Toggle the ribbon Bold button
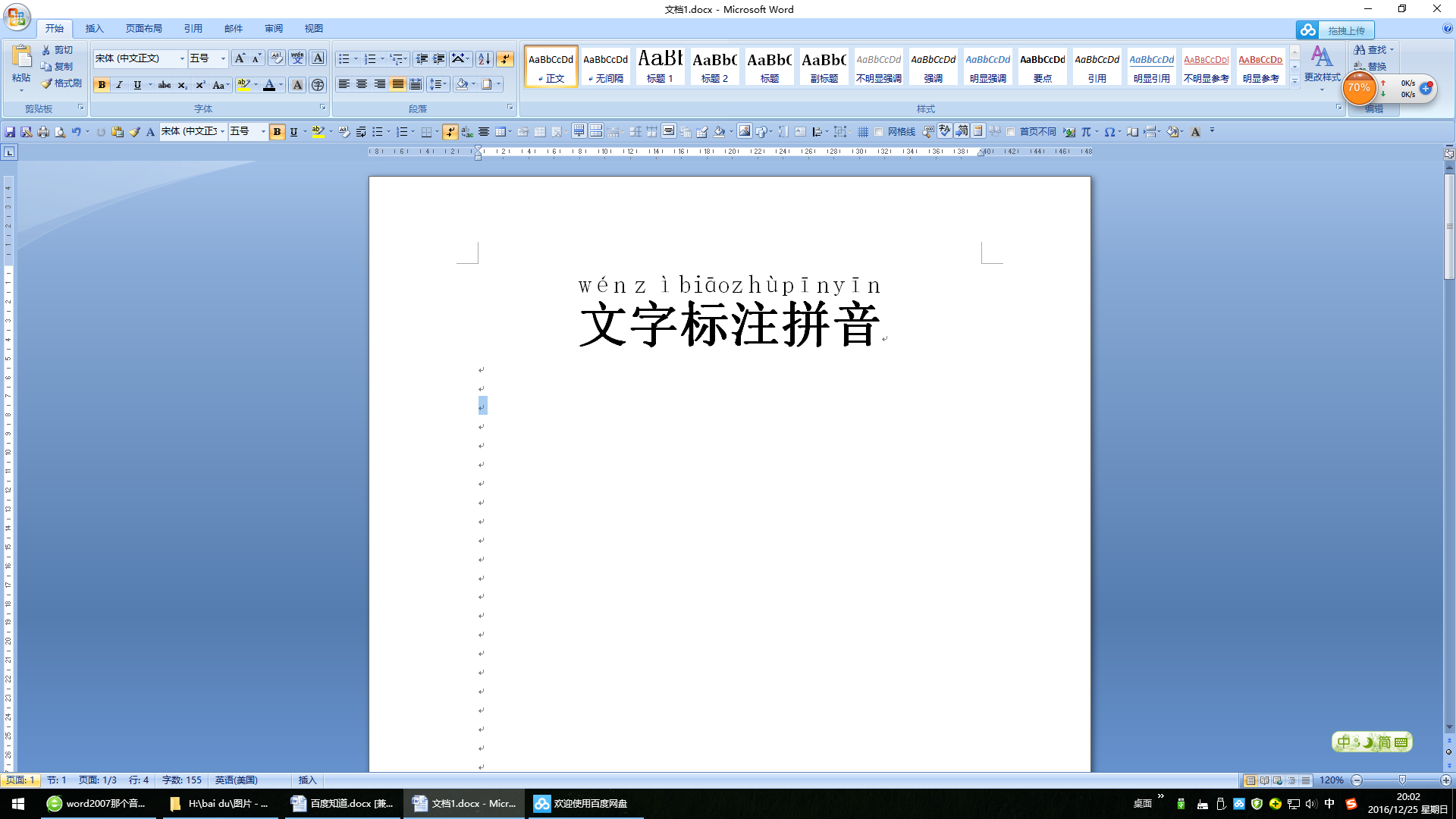1456x819 pixels. [x=102, y=85]
